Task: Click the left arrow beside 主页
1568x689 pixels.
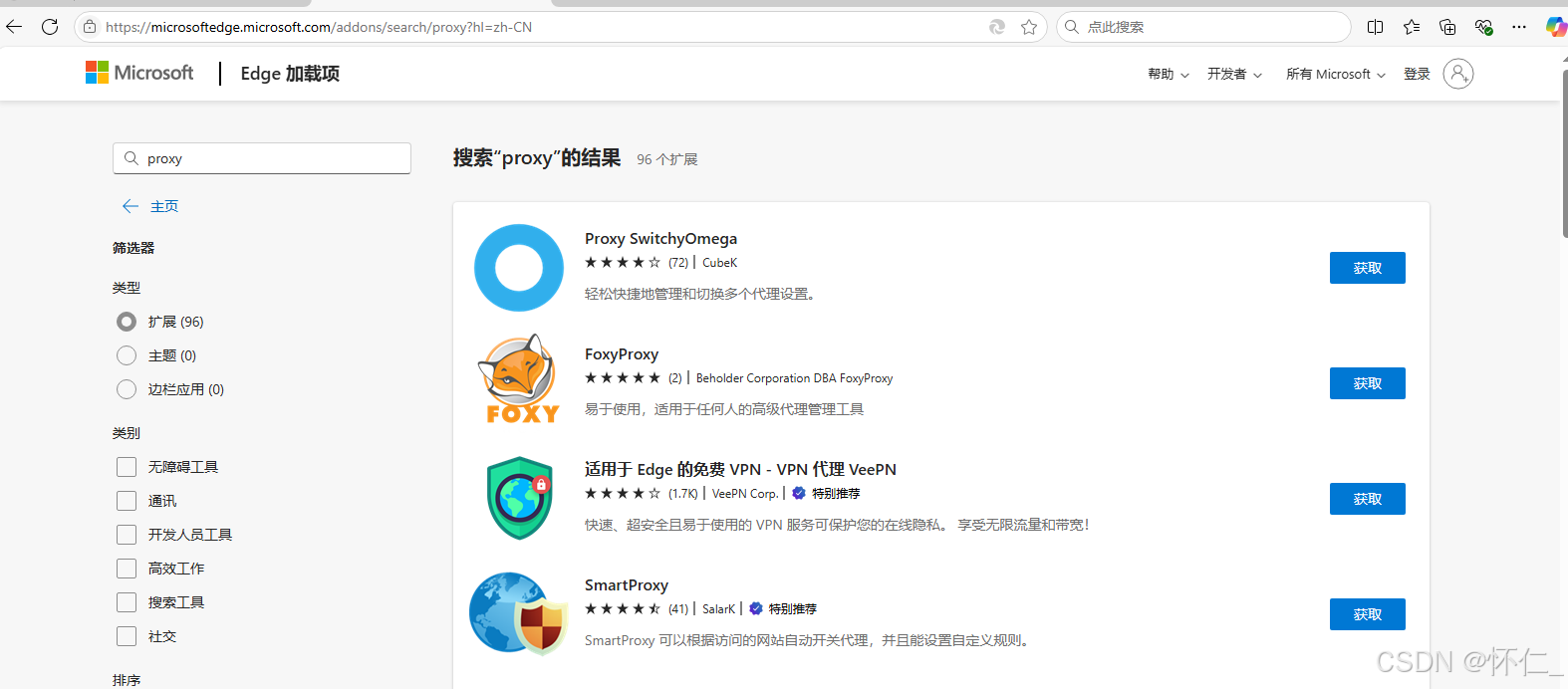Action: (x=131, y=206)
